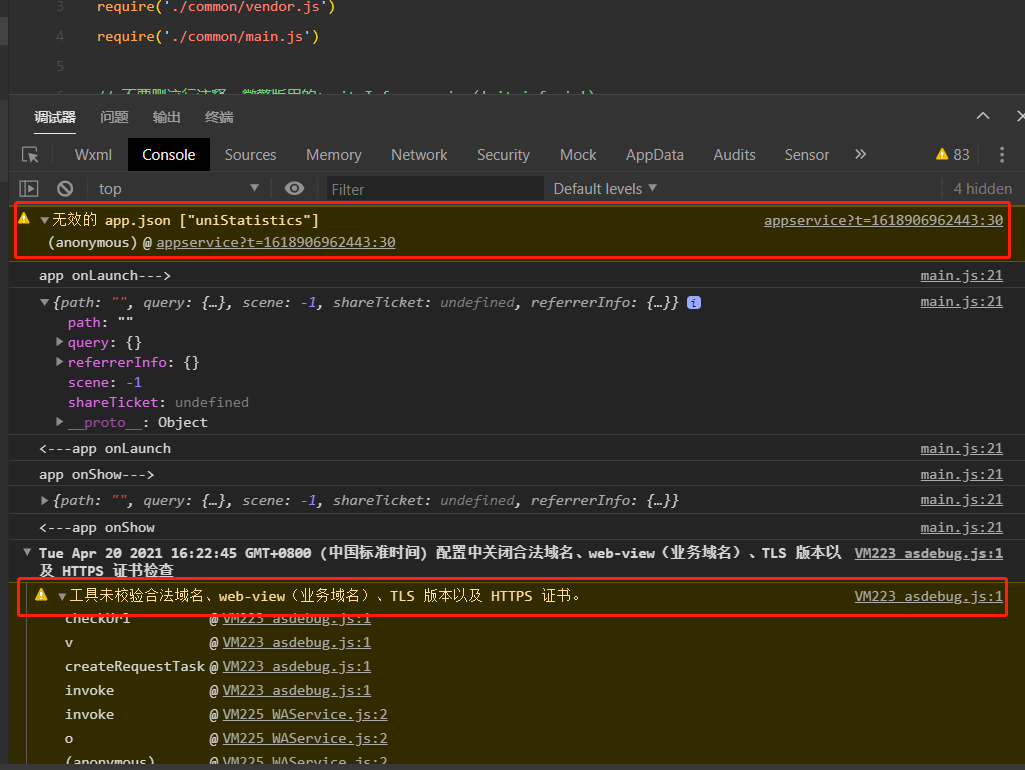
Task: Open createRequestTask VM223 asdebug.js link
Action: coord(297,666)
